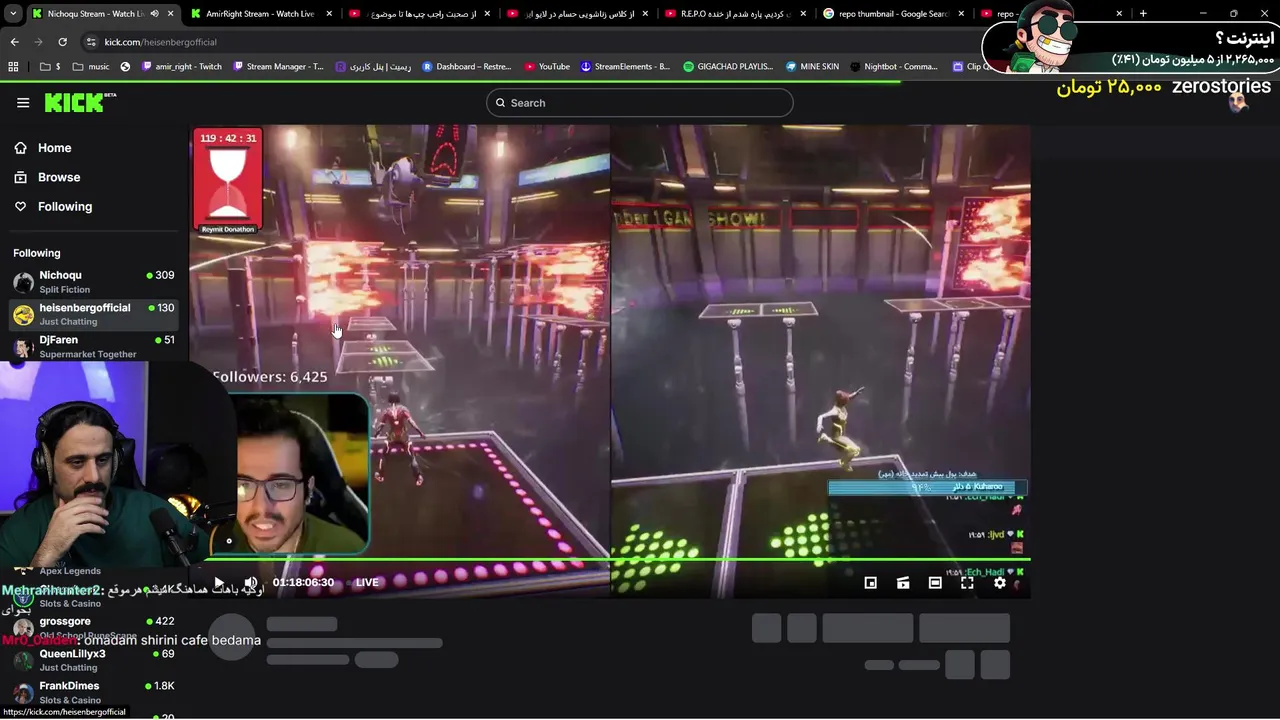Go back in browser
Viewport: 1280px width, 720px height.
pos(14,42)
